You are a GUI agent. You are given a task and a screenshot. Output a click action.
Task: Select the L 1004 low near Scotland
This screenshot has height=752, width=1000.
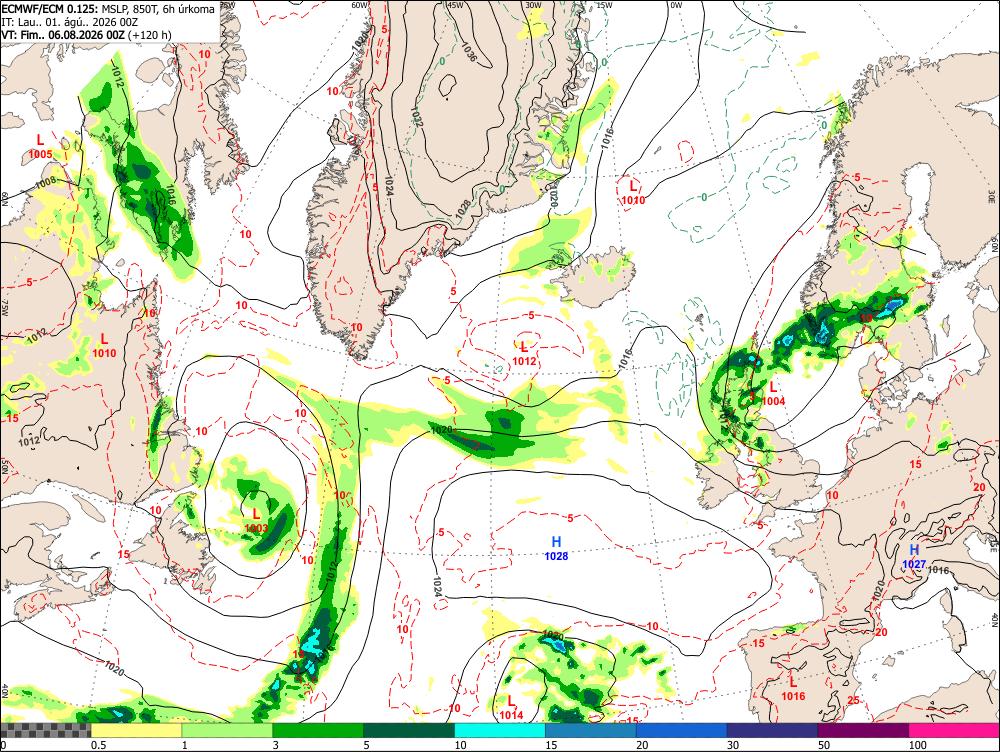coord(773,393)
